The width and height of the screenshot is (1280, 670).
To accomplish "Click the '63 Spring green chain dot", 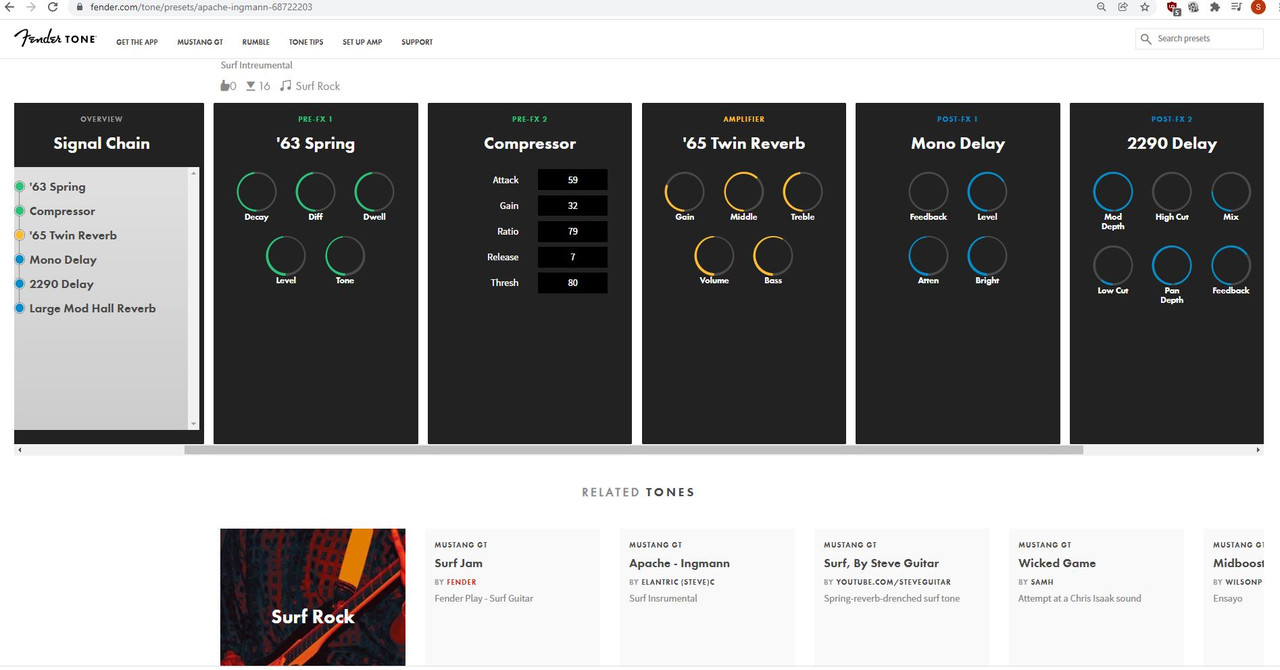I will point(19,187).
